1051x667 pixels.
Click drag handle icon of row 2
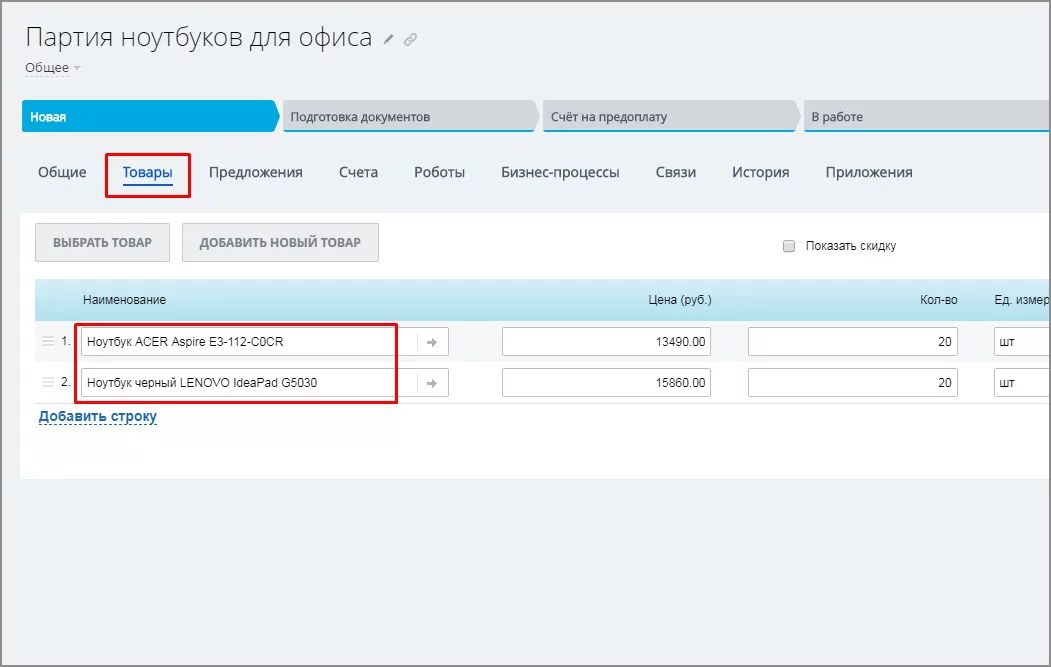click(x=48, y=382)
